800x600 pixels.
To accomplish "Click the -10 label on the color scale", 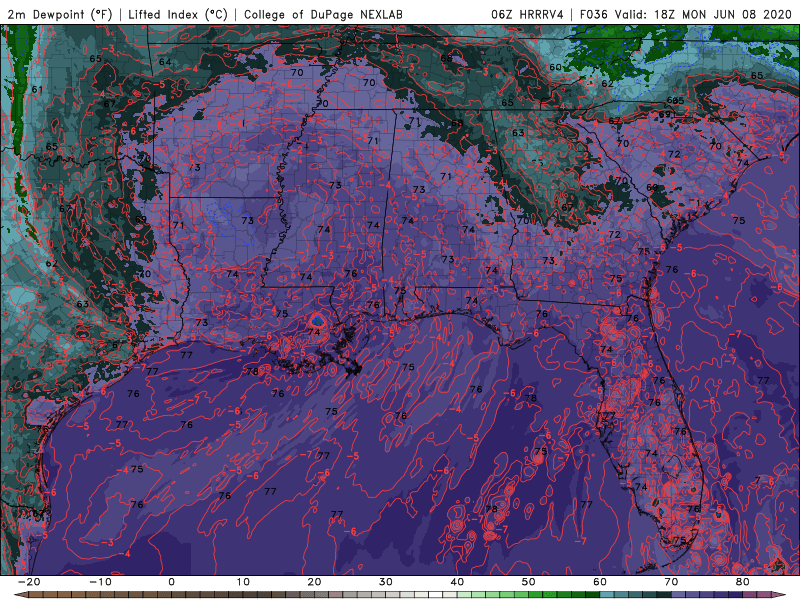I will click(x=100, y=582).
